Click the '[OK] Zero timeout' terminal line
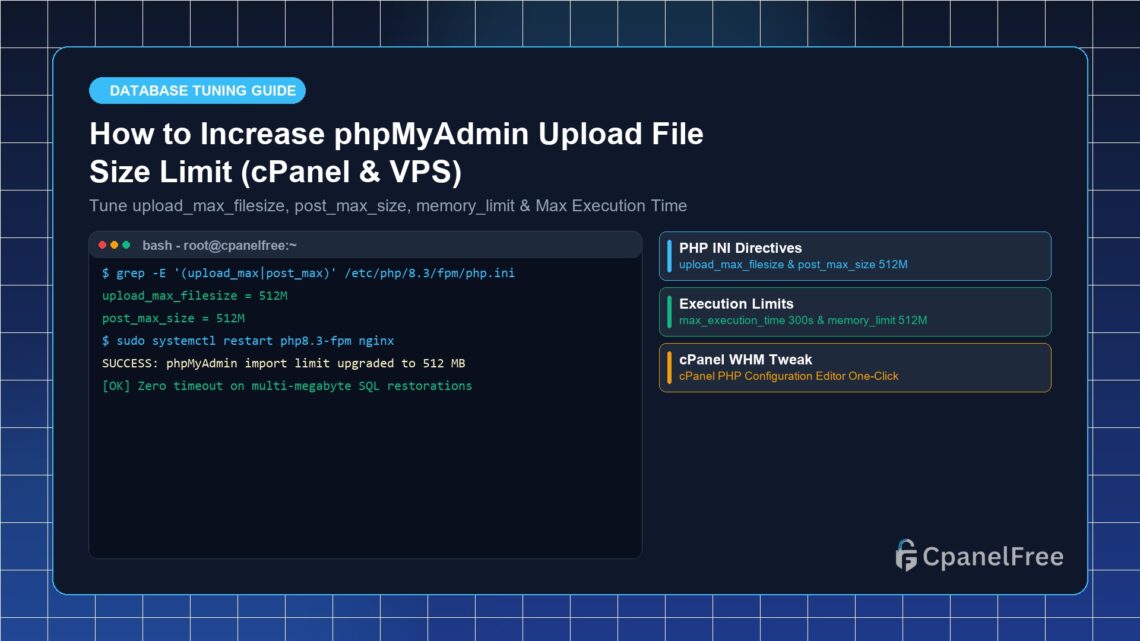This screenshot has width=1140, height=641. click(287, 386)
